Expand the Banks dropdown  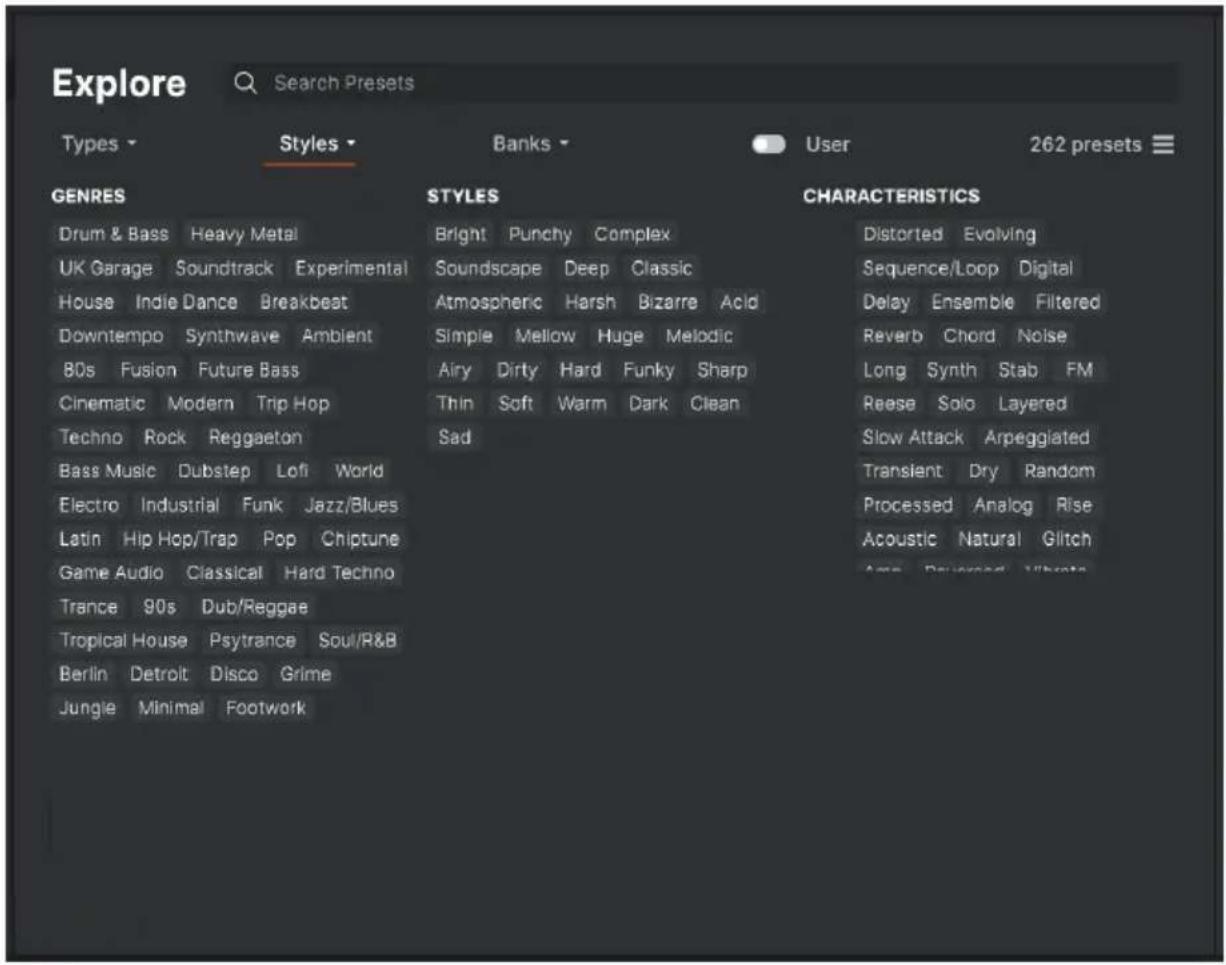point(530,144)
